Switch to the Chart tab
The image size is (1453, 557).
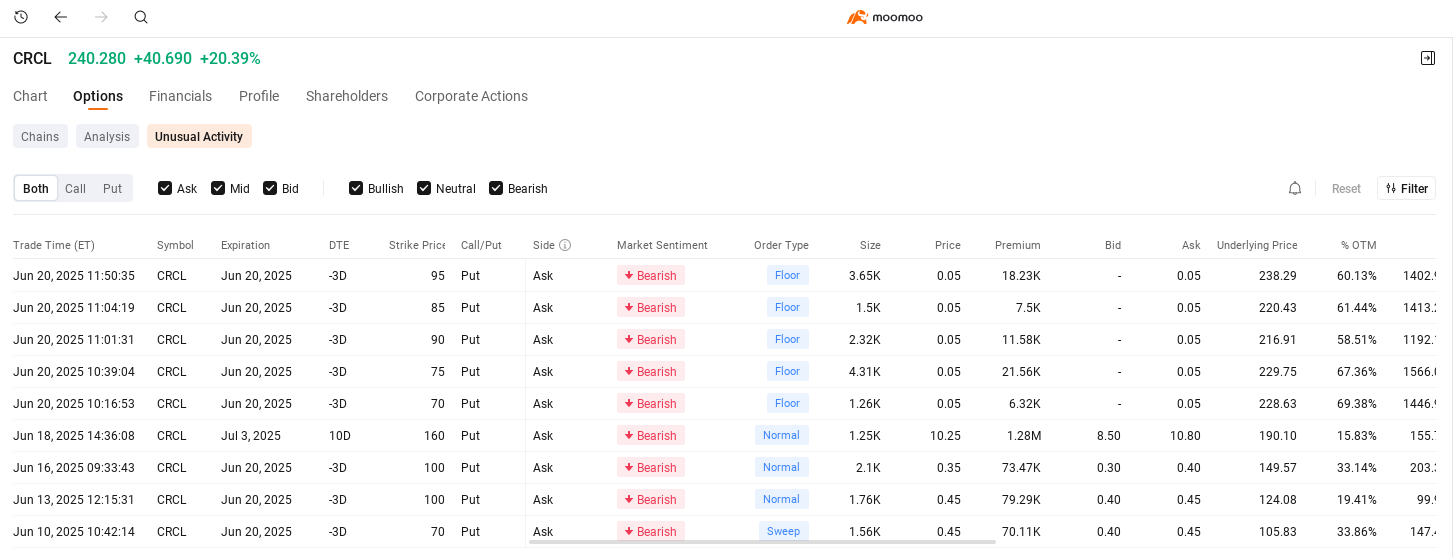(30, 96)
